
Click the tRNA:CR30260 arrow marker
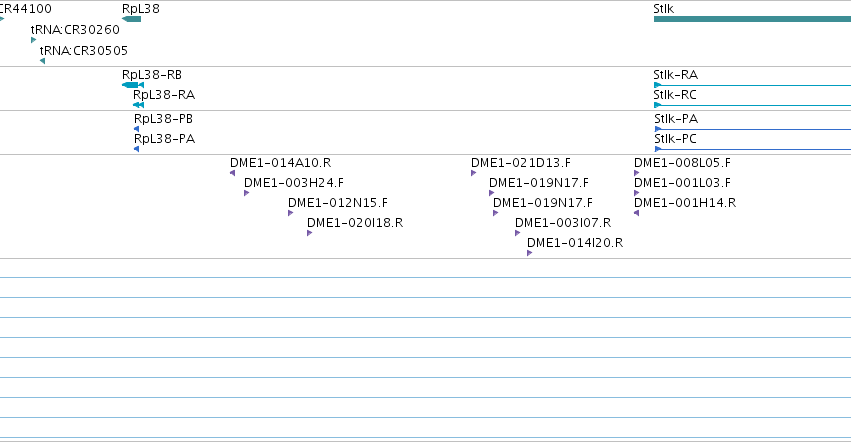click(34, 40)
